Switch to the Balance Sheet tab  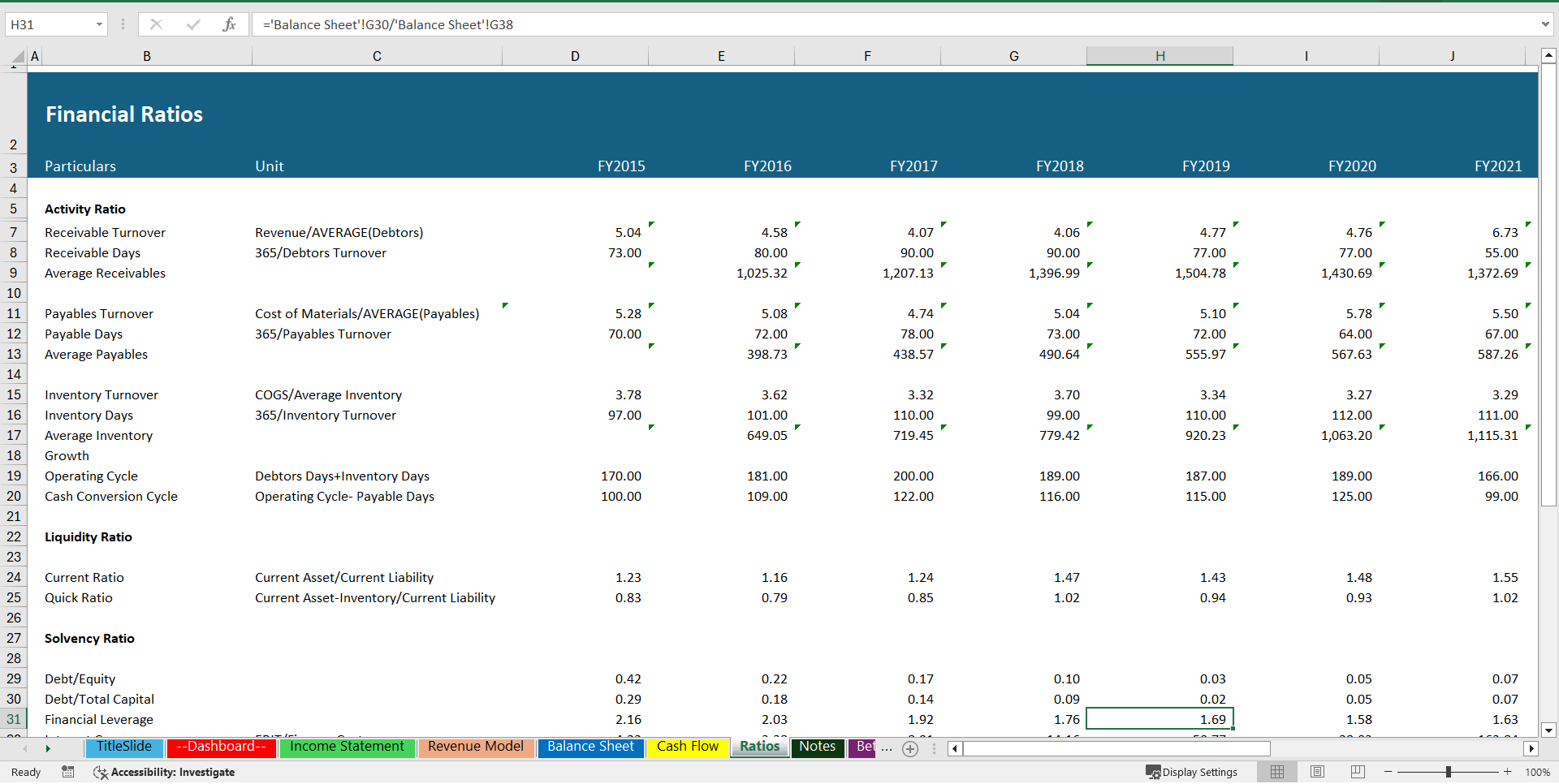pos(590,747)
